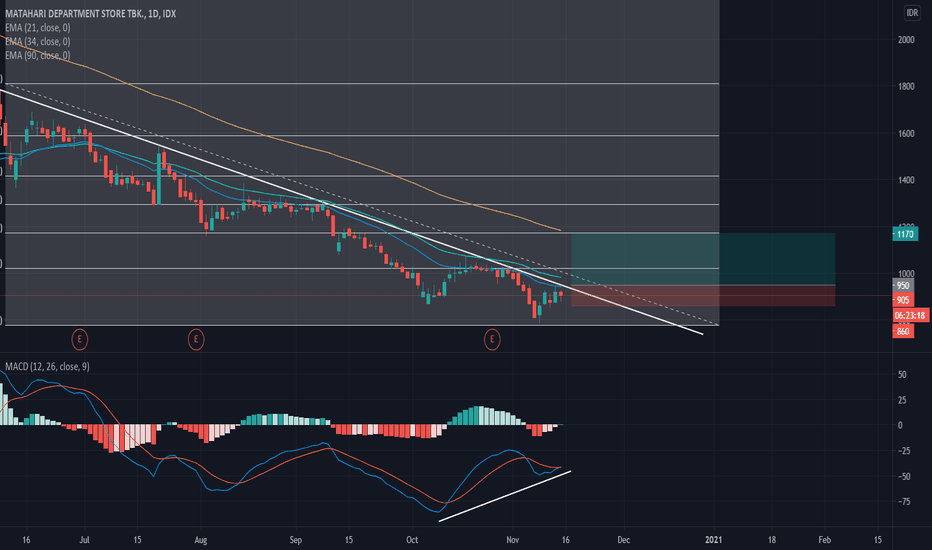The image size is (932, 550).
Task: Click the Sep label on time axis
Action: (x=295, y=540)
